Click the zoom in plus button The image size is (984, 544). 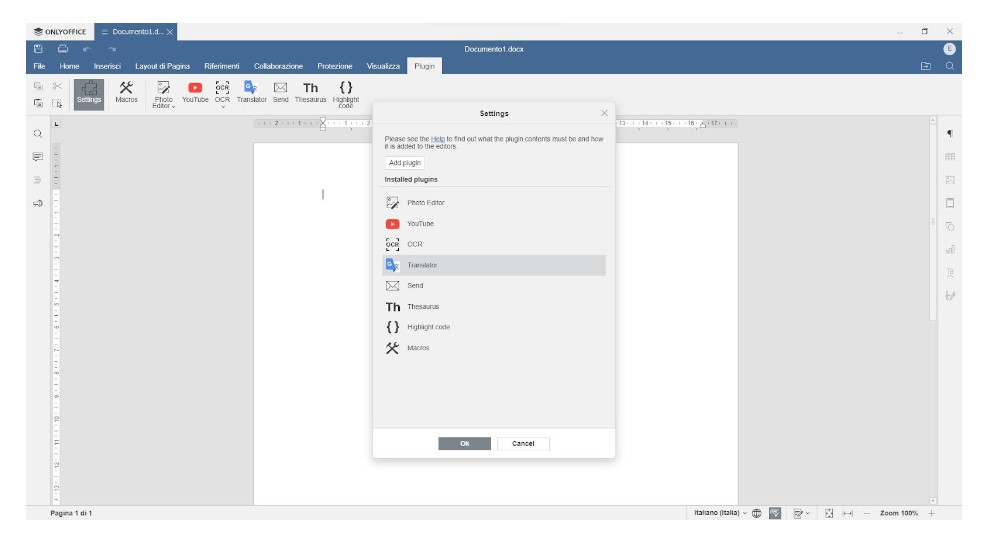931,513
